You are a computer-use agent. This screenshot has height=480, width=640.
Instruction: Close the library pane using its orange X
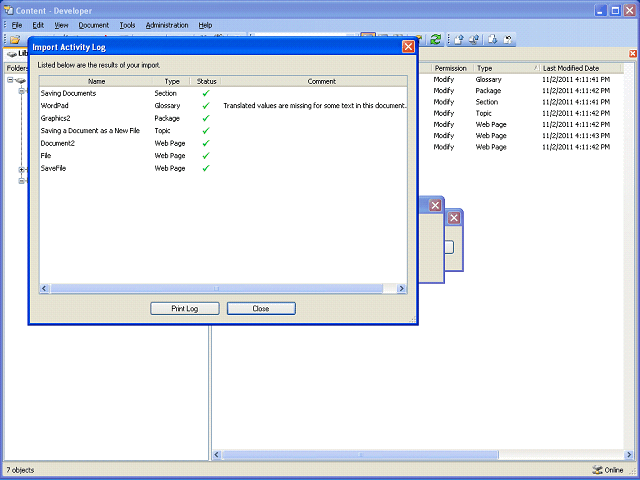[x=633, y=53]
